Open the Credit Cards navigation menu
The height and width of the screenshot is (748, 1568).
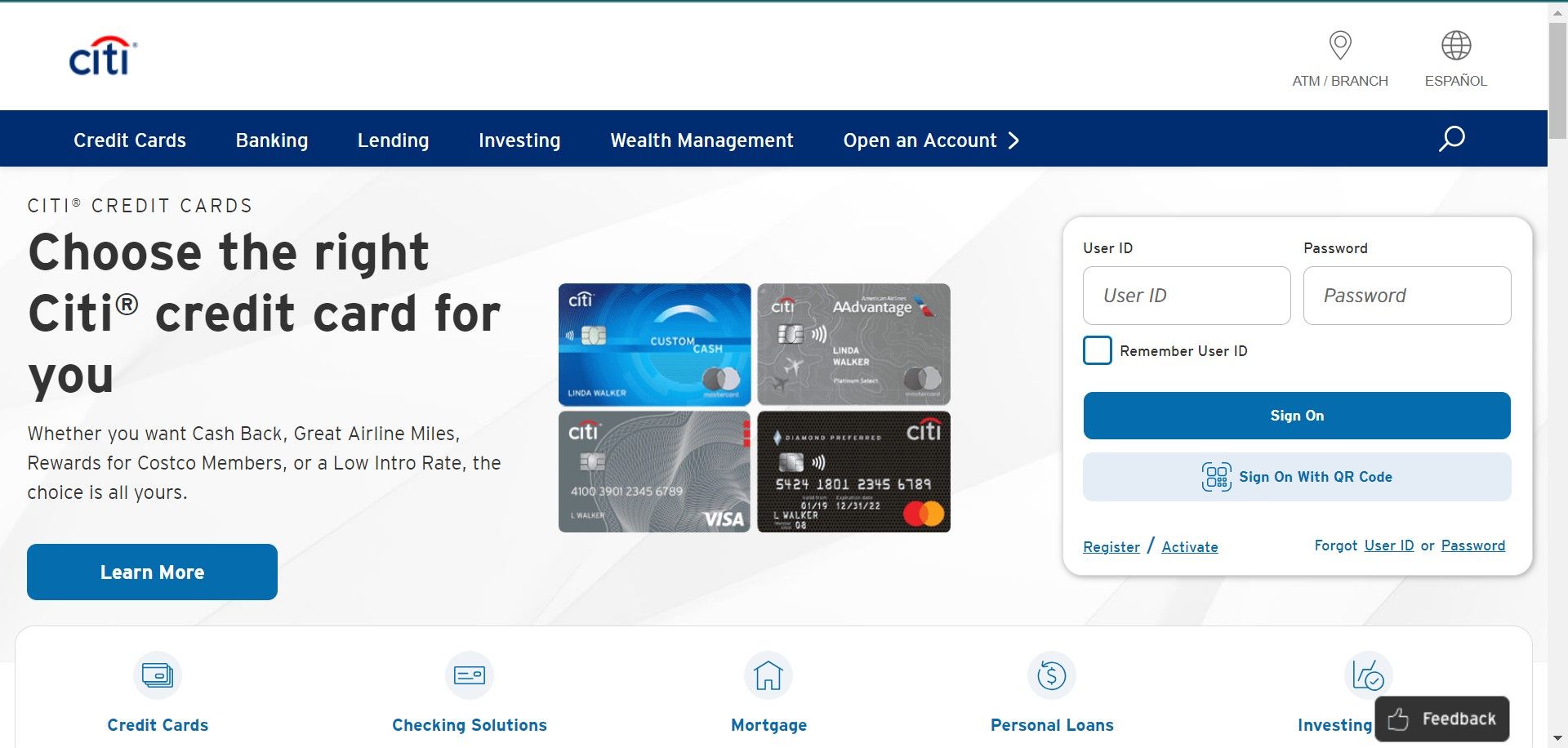(x=130, y=140)
